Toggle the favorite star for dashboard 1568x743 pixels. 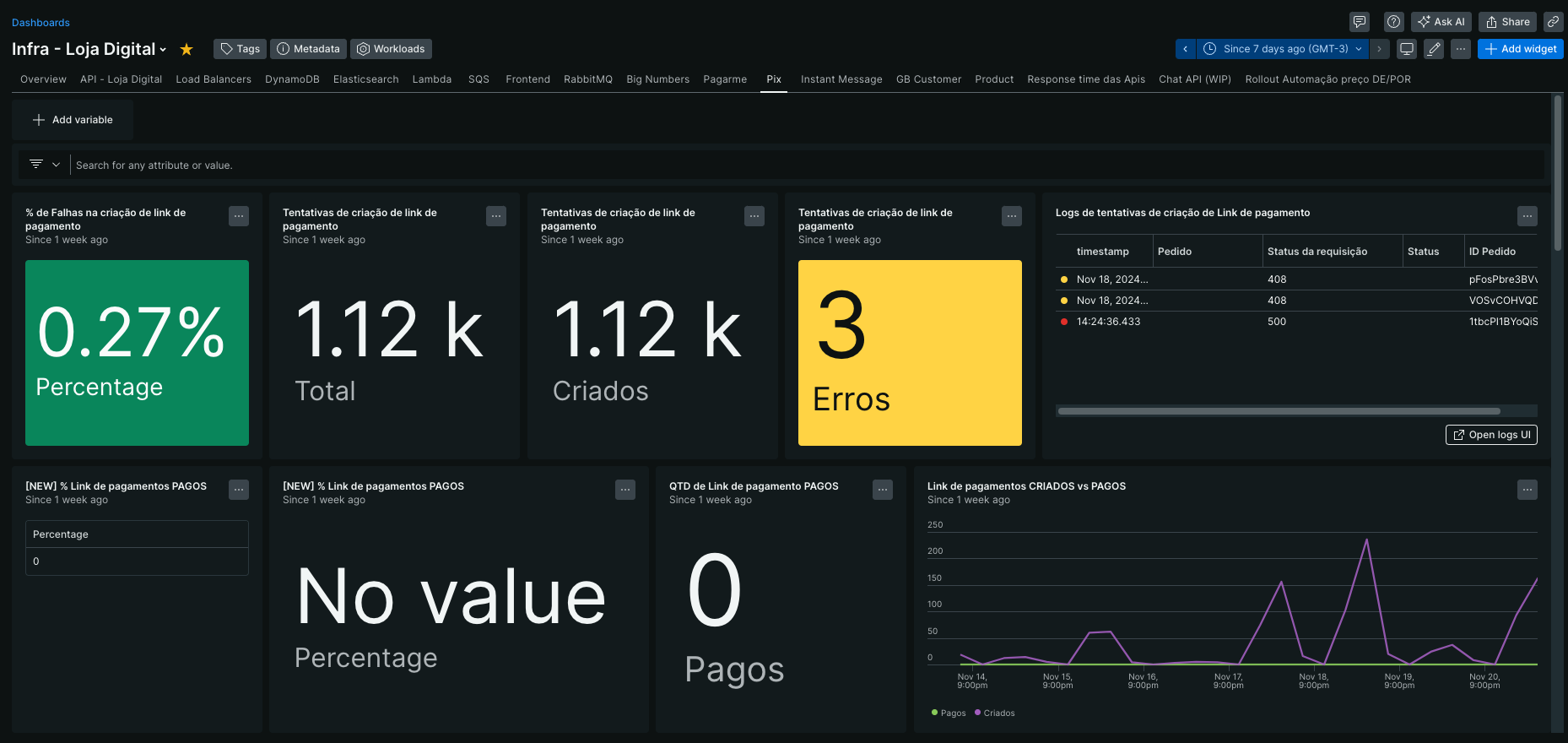[x=187, y=50]
